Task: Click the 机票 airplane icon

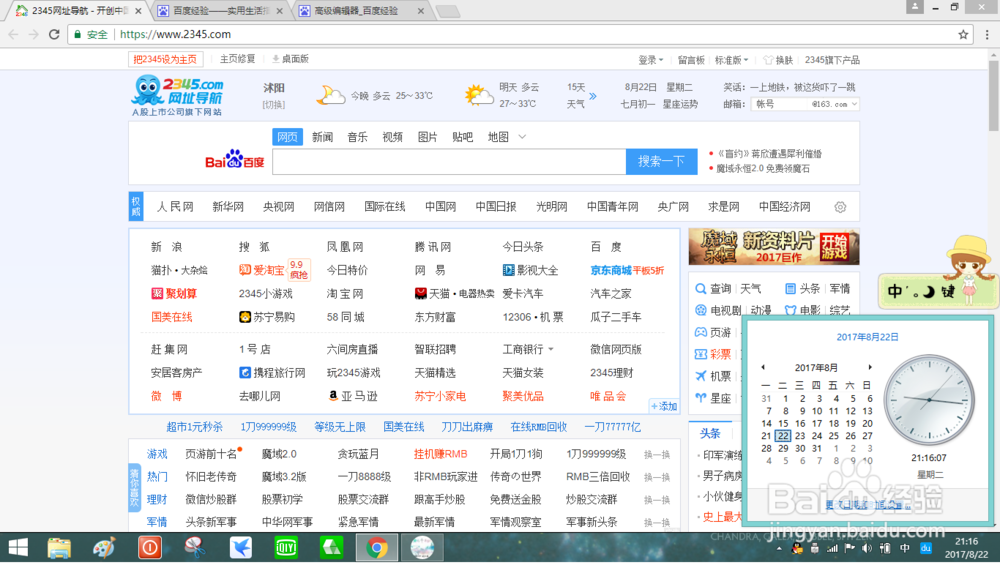Action: coord(700,376)
